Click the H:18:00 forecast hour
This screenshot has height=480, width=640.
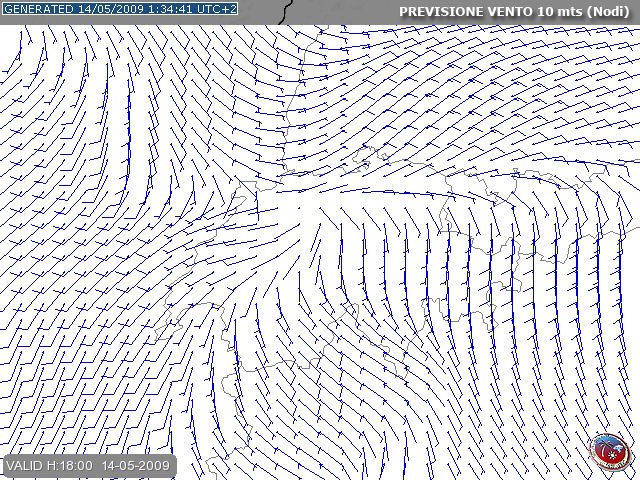pos(70,466)
